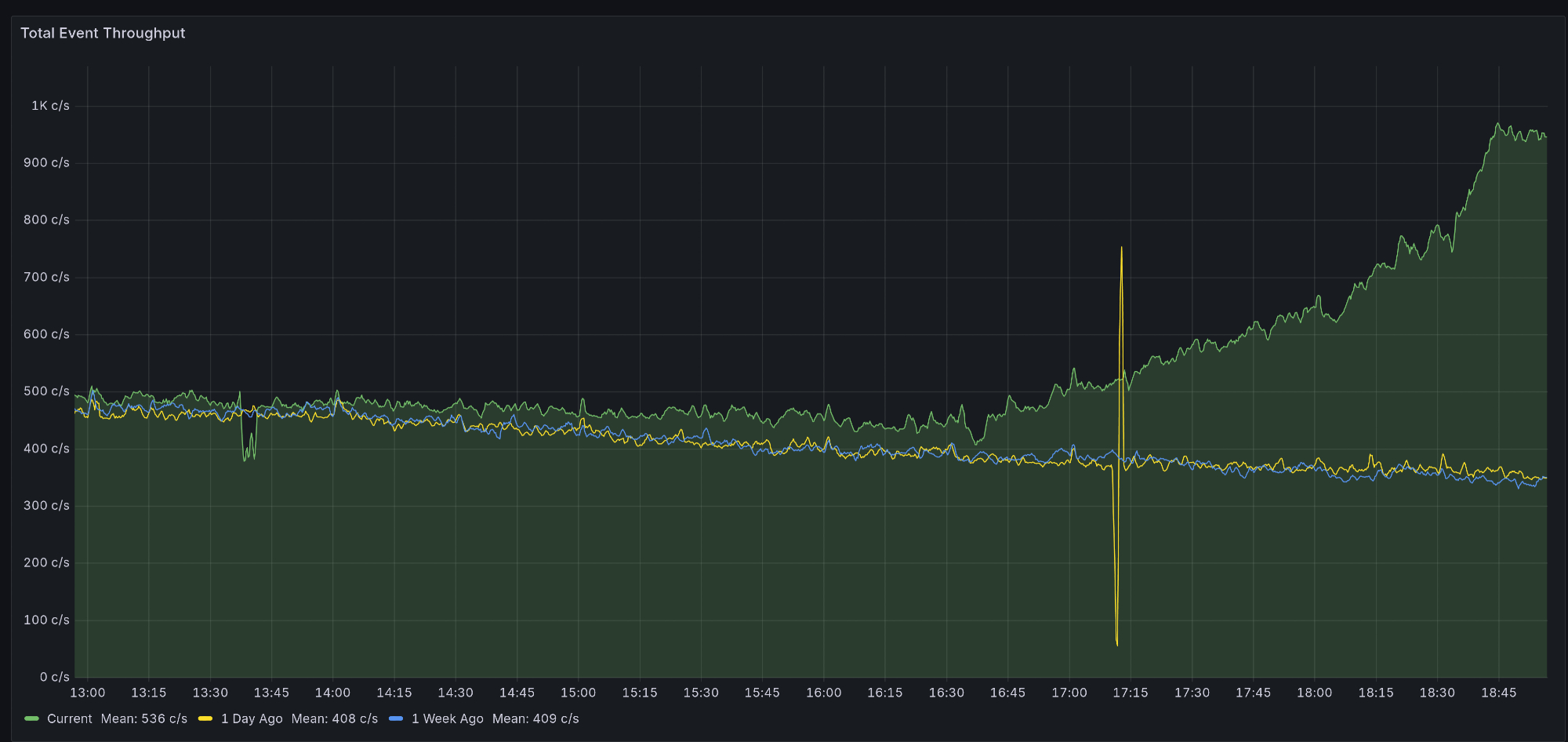Click the 17:00 x-axis time label

point(1069,693)
